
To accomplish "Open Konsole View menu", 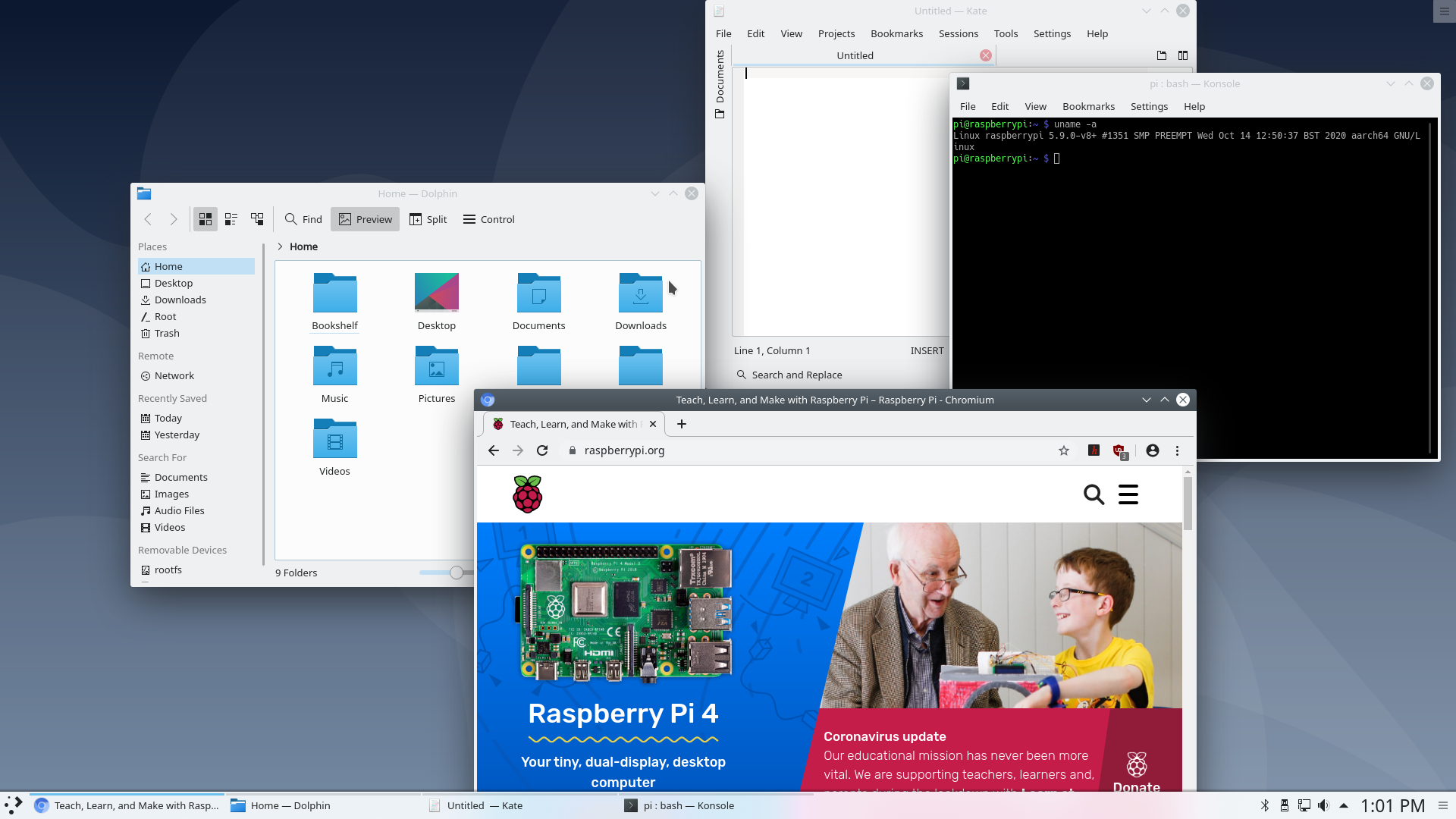I will pyautogui.click(x=1035, y=106).
